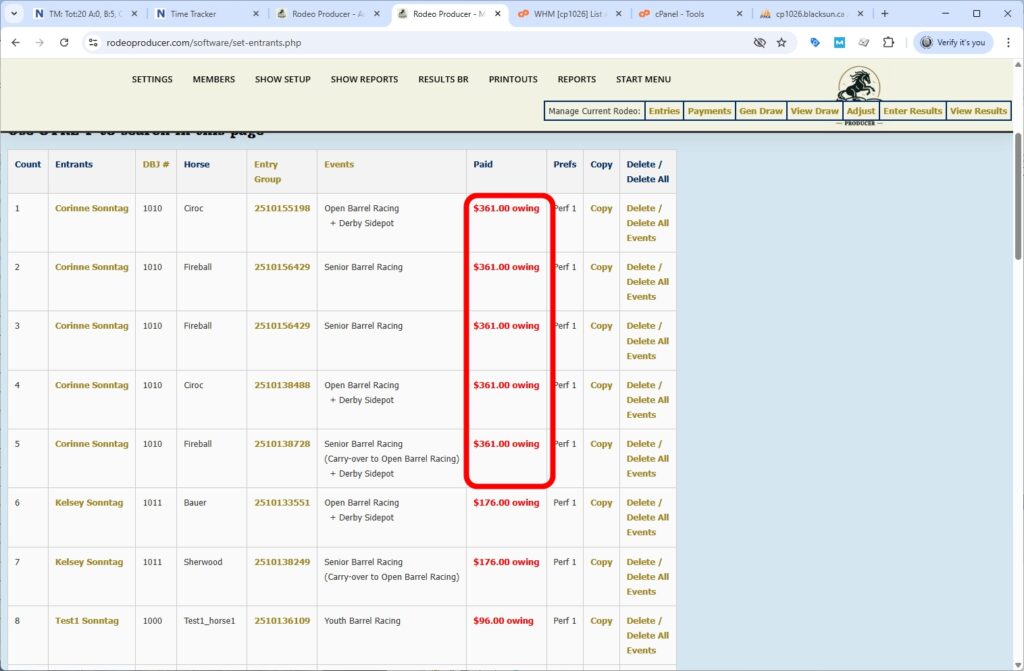Open the REPORTS menu
This screenshot has height=671, width=1024.
(x=576, y=79)
